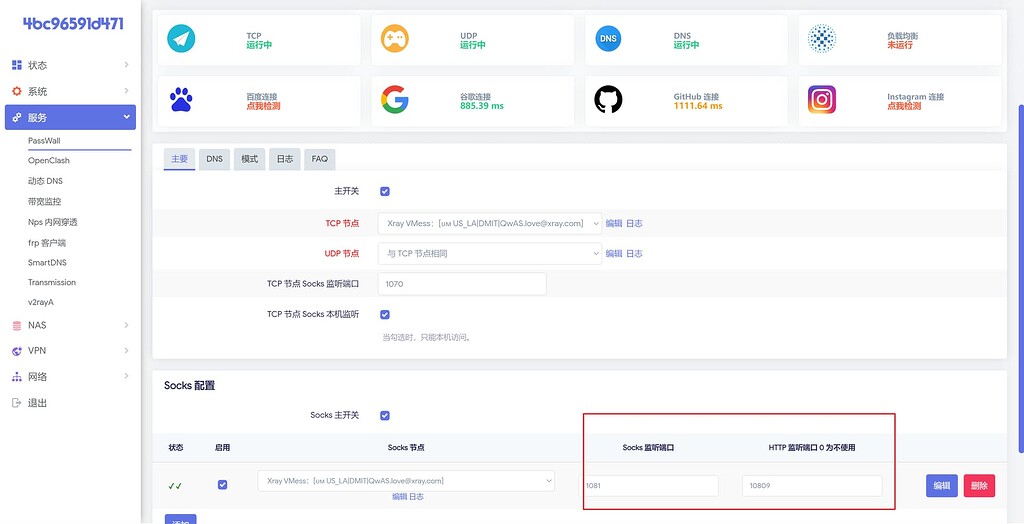This screenshot has height=524, width=1024.
Task: Click TCP 节点 Socks 监听端口 field 1070
Action: [x=462, y=284]
